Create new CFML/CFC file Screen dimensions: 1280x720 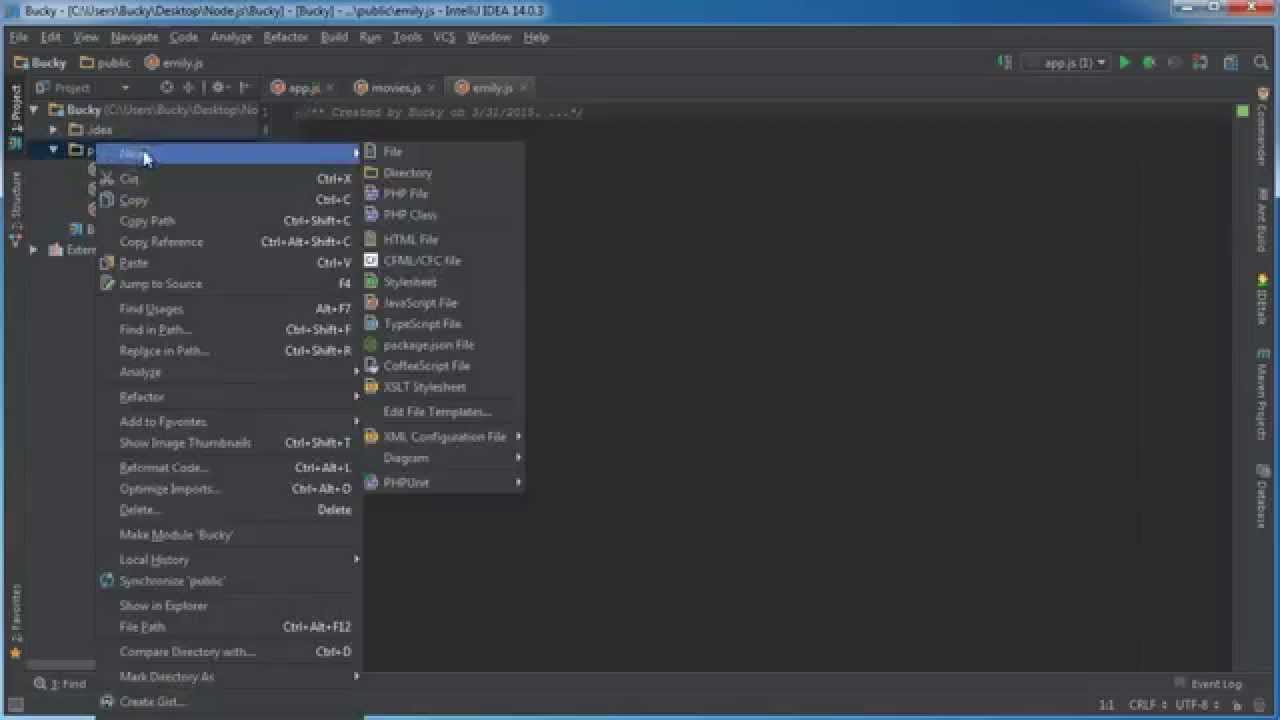point(442,261)
